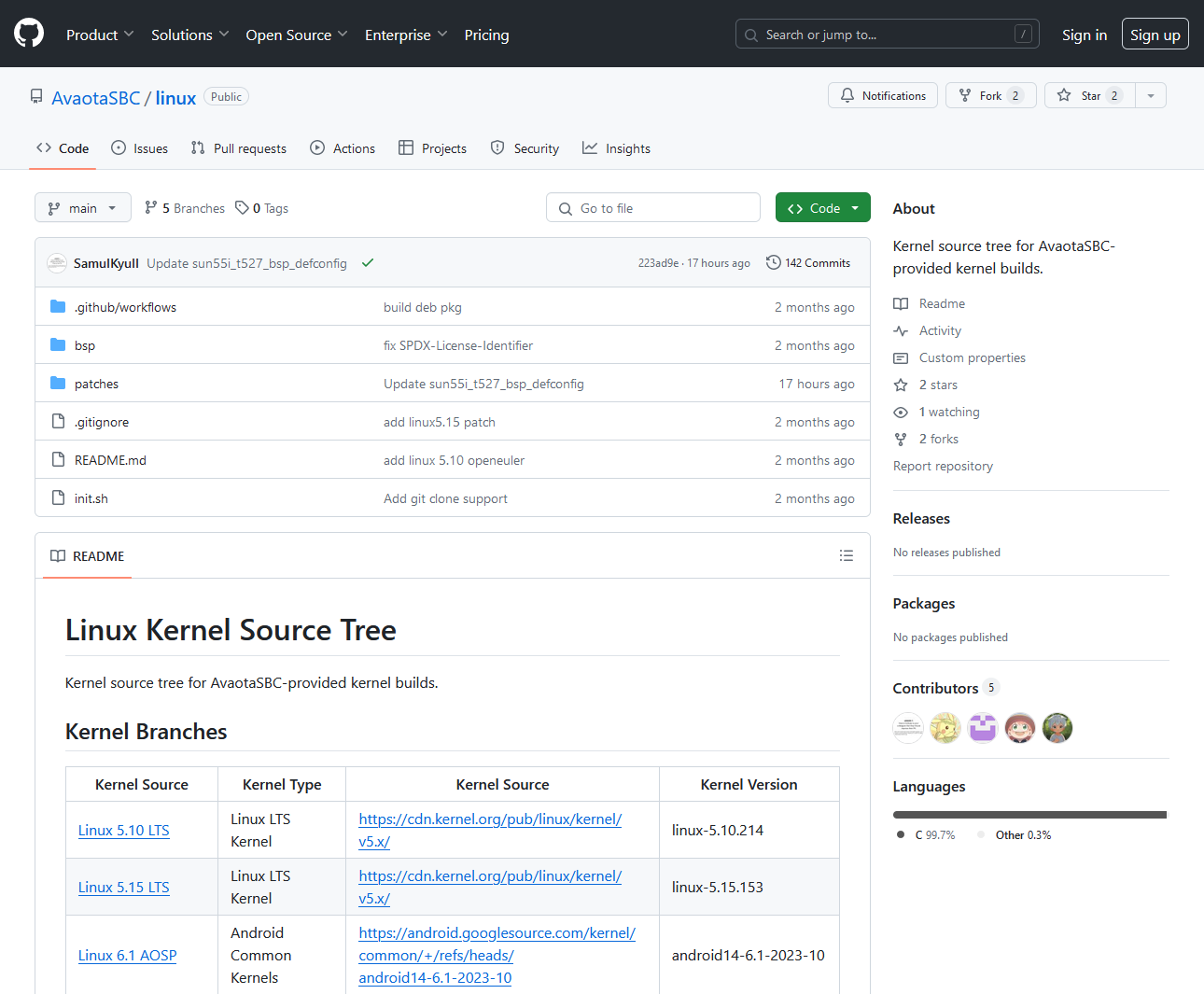Click the commit status green checkmark

[x=368, y=263]
